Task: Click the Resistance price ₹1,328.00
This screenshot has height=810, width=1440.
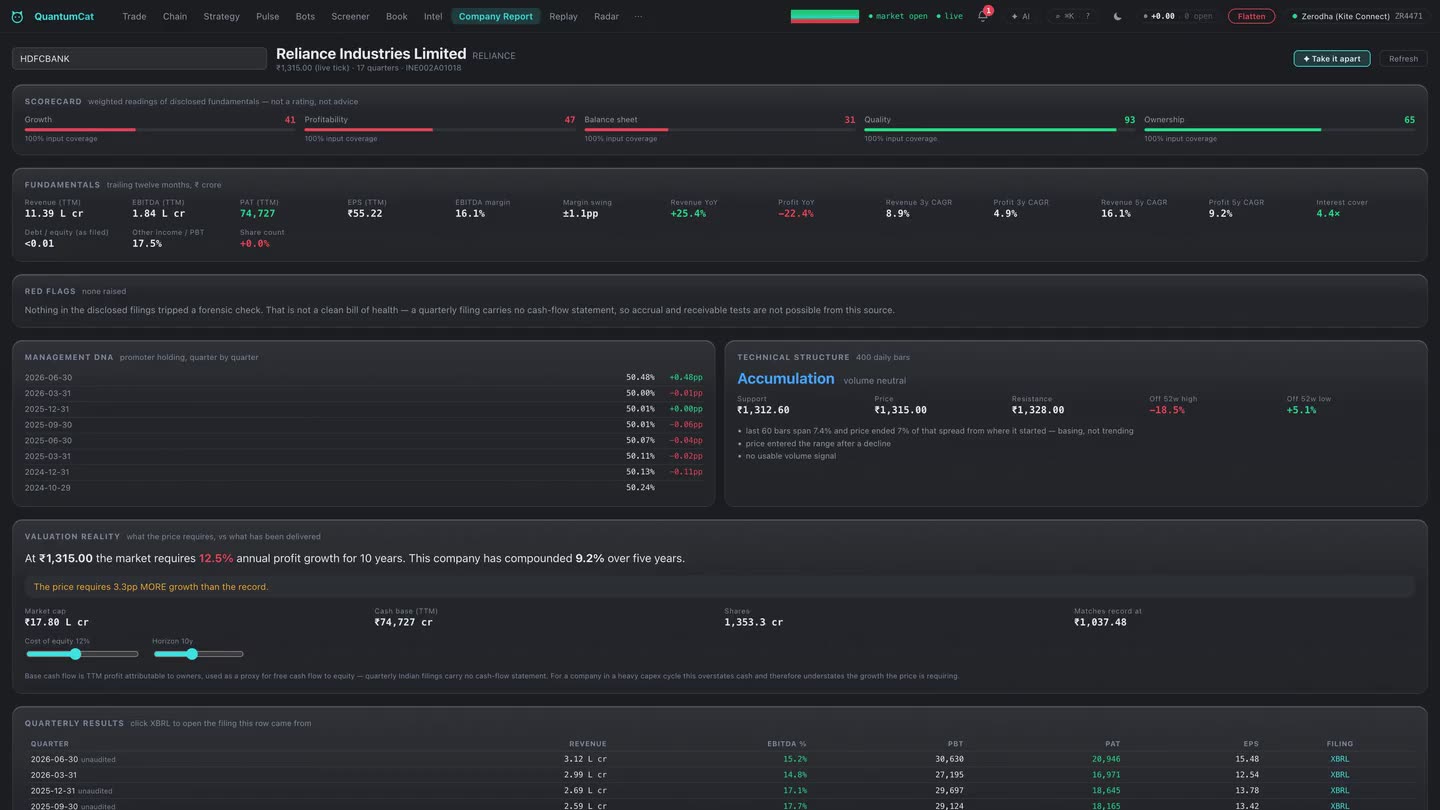Action: (x=1038, y=410)
